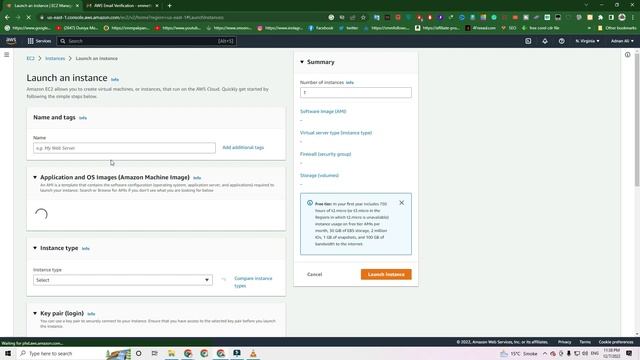Focus the AWS console search box
640x360 pixels.
pos(147,41)
